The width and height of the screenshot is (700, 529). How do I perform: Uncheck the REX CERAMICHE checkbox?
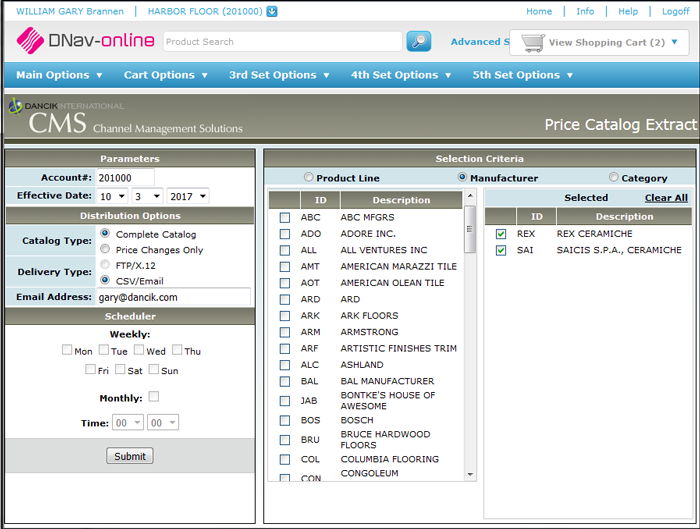tap(501, 234)
